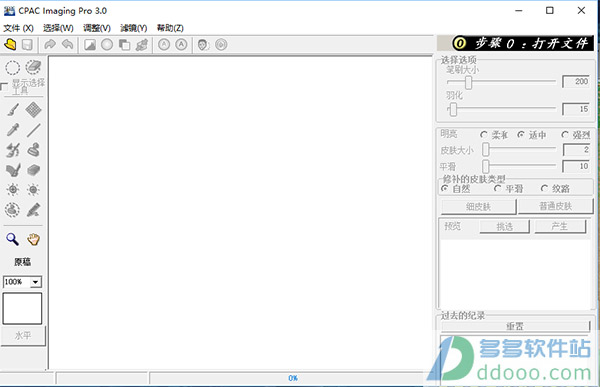Image resolution: width=600 pixels, height=387 pixels.
Task: Open the 滤镜(Y) menu
Action: [134, 28]
